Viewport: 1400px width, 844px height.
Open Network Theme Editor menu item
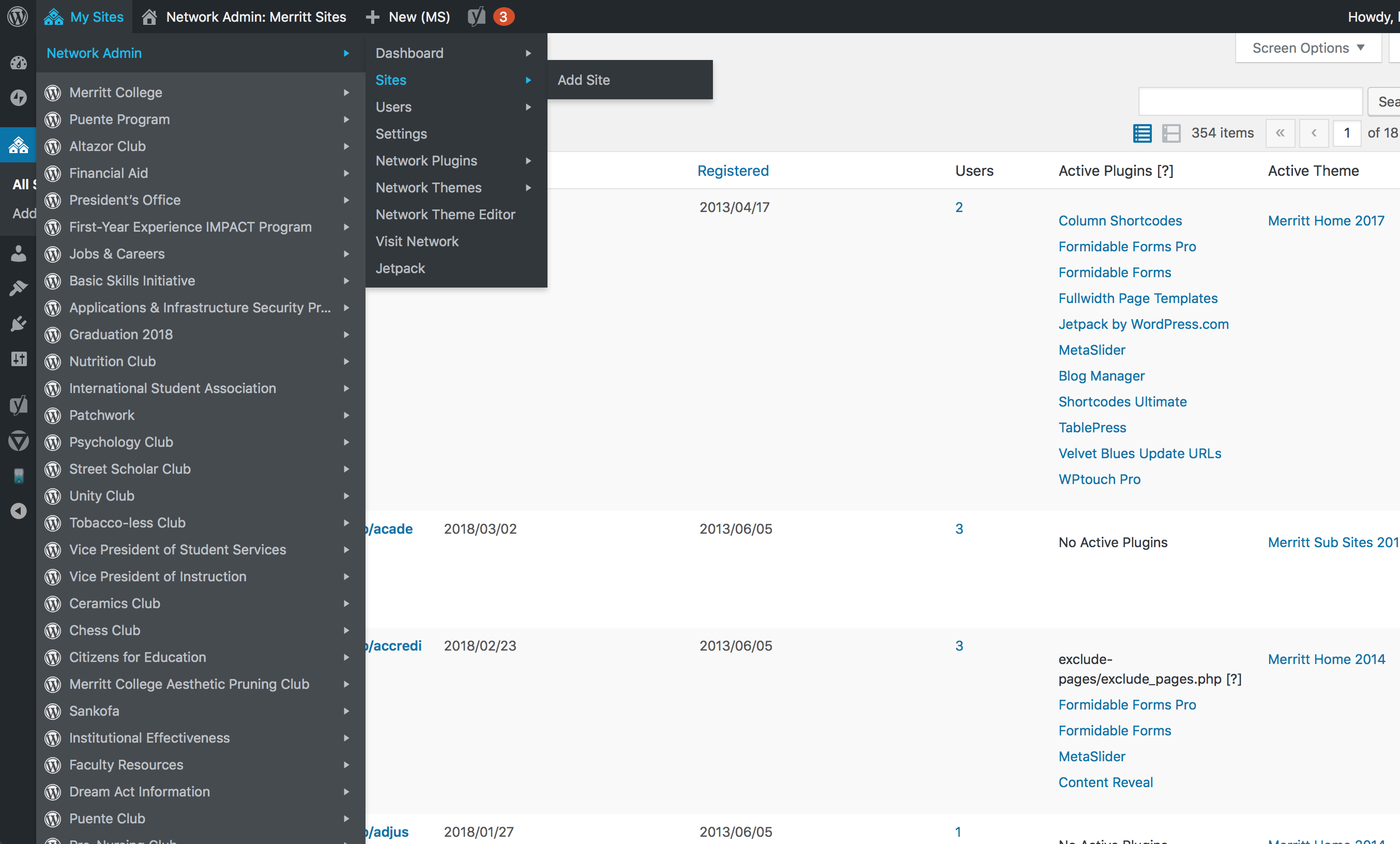[446, 214]
